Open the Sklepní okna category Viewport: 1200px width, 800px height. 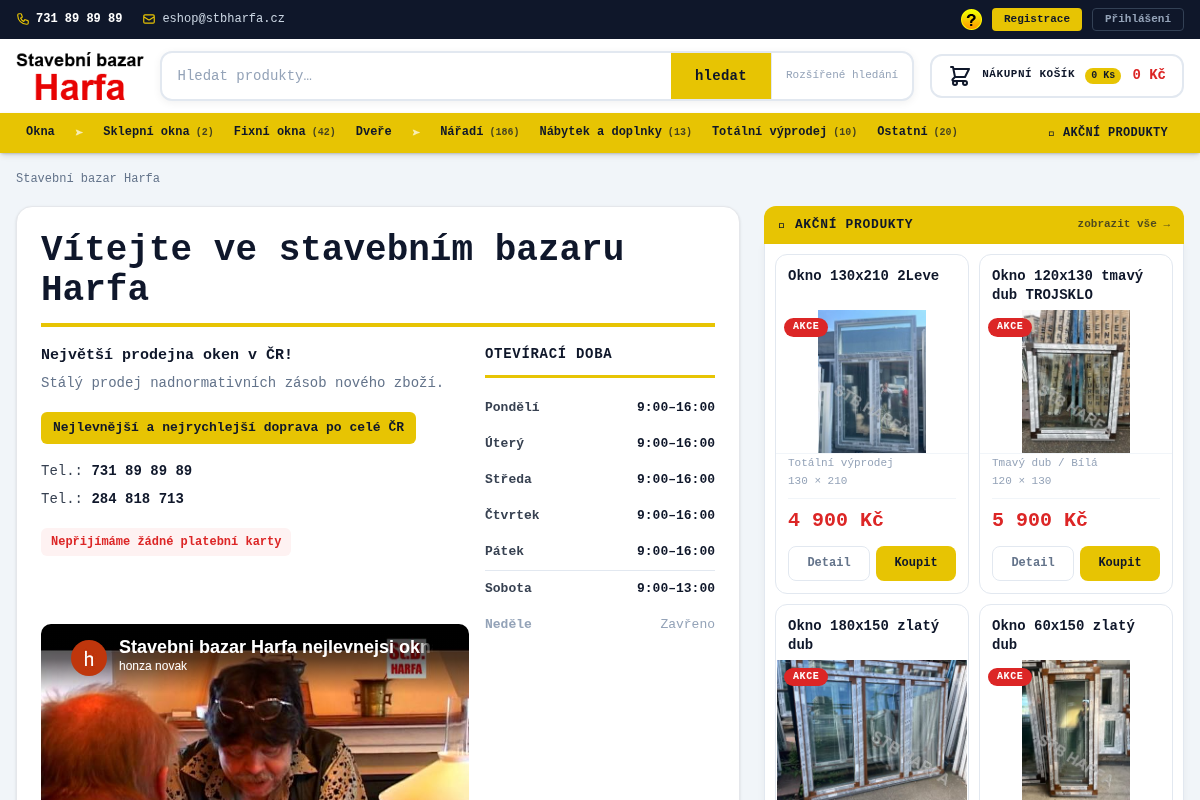(x=158, y=132)
